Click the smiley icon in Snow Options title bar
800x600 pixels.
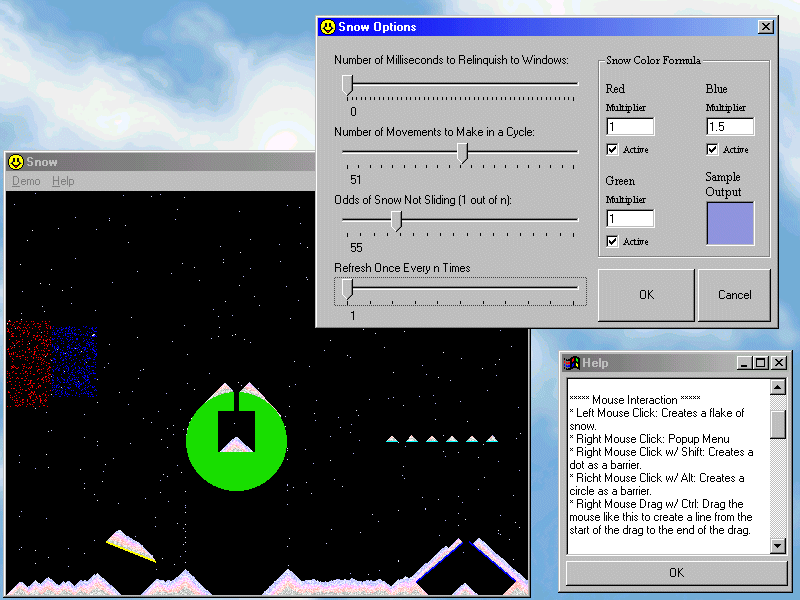pos(327,27)
